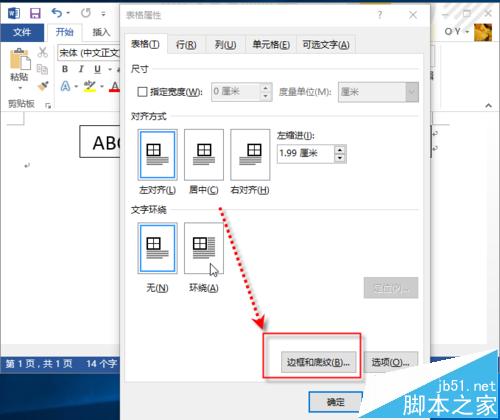This screenshot has height=420, width=500.
Task: Toggle Italic formatting button
Action: [81, 69]
